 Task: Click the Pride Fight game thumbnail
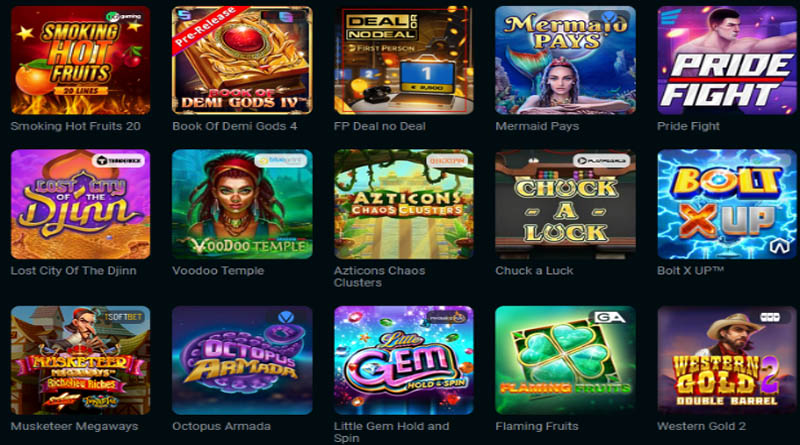[x=727, y=60]
